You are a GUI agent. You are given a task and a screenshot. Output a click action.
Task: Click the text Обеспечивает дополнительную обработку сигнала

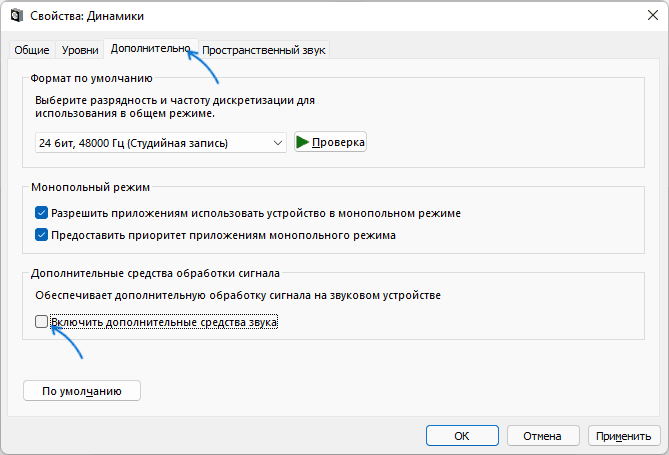[238, 295]
